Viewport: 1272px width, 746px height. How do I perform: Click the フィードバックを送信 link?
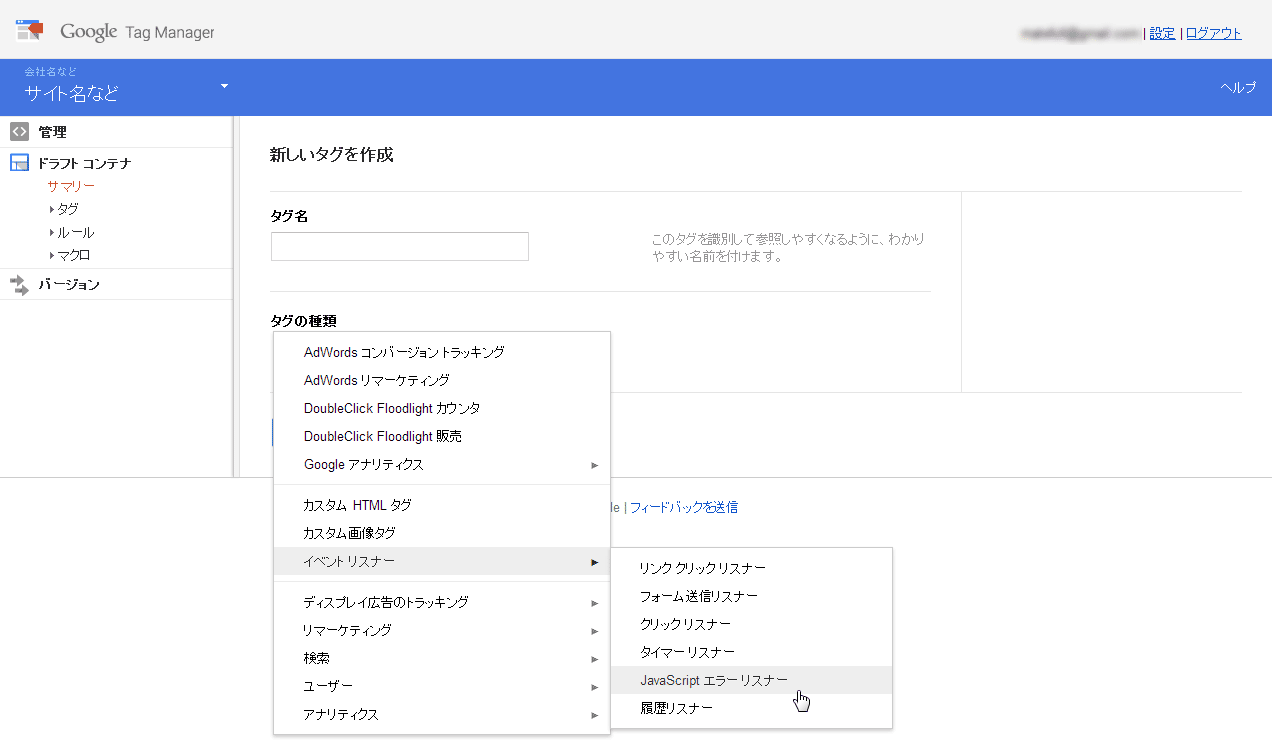684,507
